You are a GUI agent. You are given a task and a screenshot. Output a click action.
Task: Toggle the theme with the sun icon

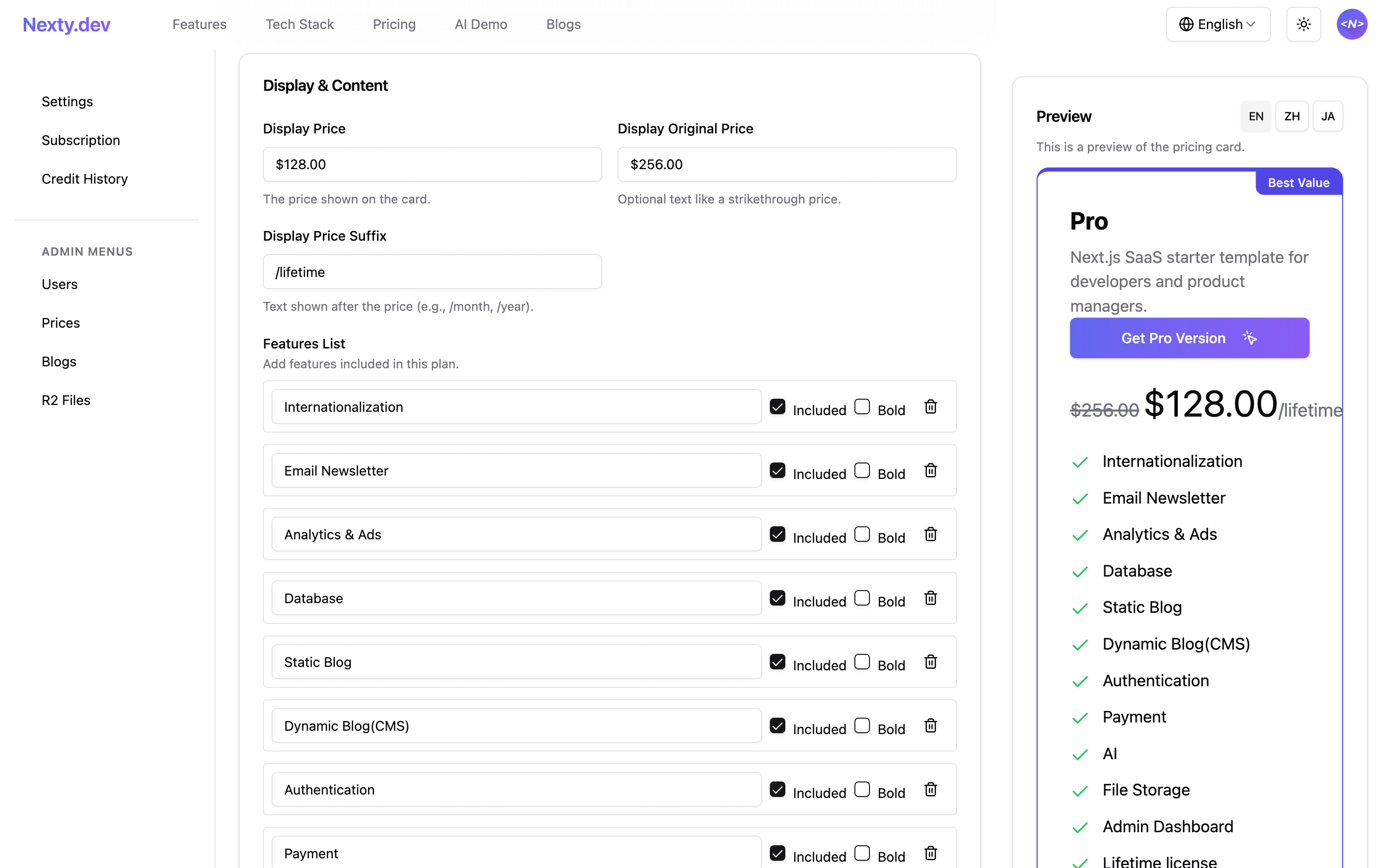click(1303, 24)
